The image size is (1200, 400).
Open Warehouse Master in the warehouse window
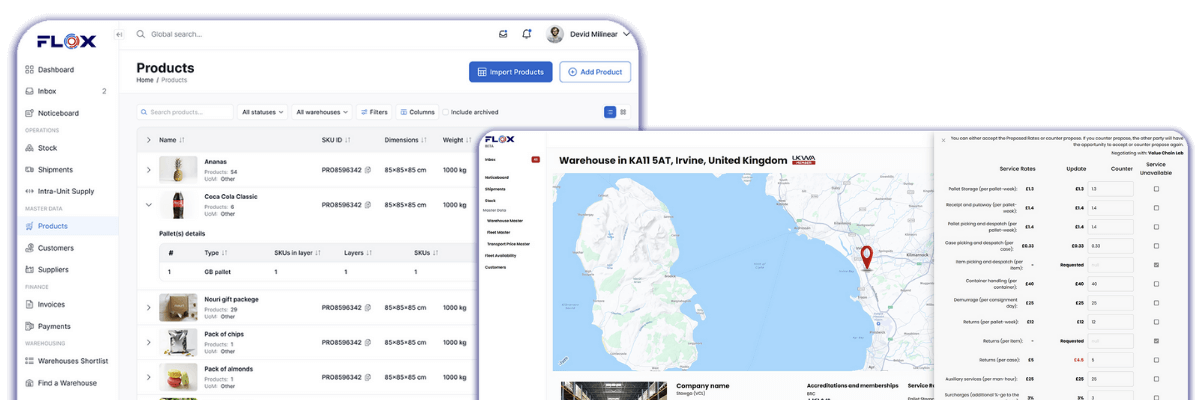point(505,221)
